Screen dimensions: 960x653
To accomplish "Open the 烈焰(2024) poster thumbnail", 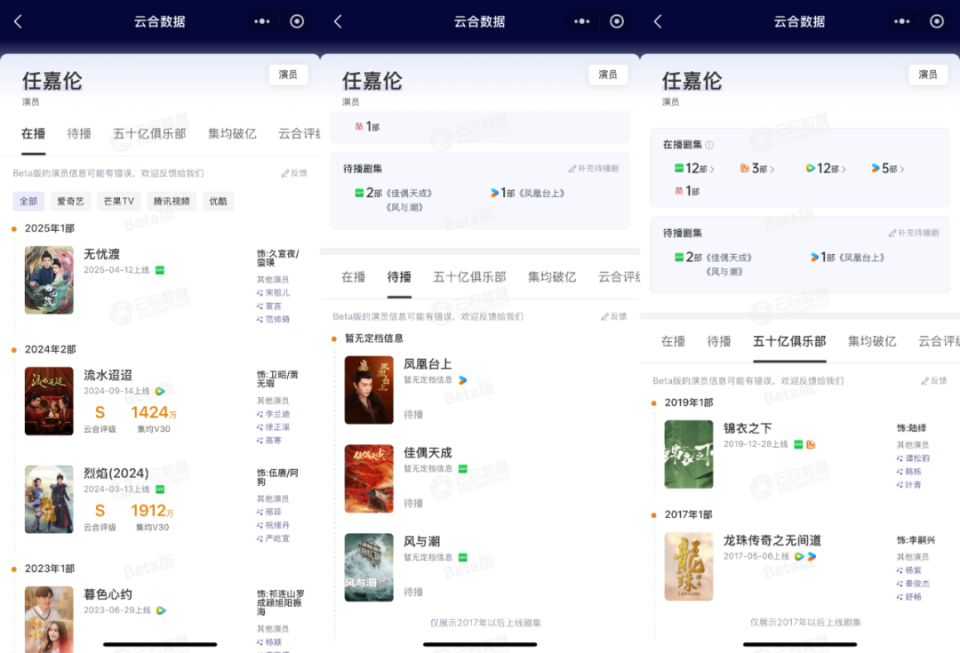I will click(49, 499).
